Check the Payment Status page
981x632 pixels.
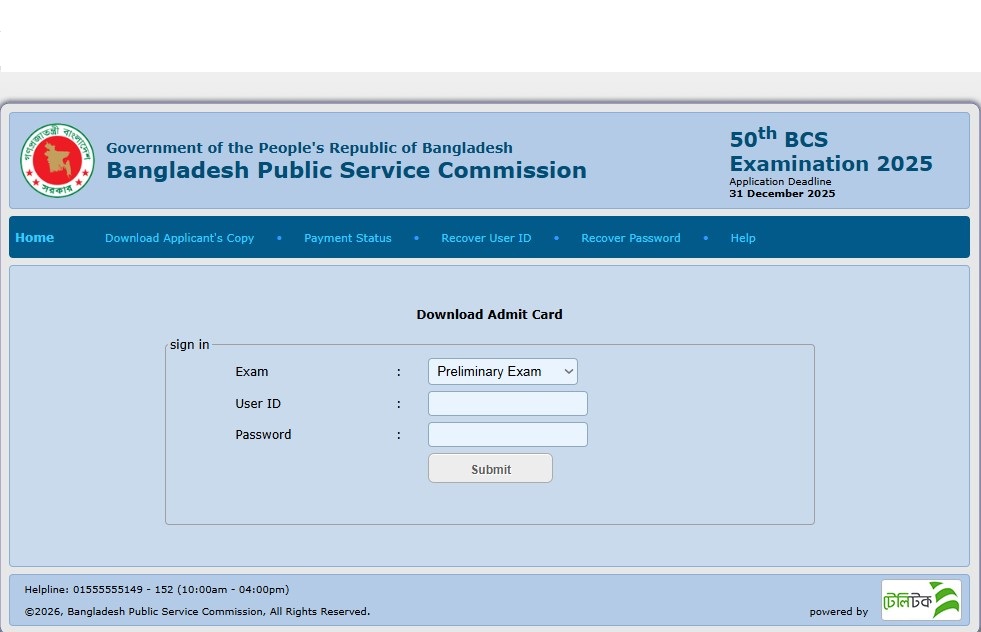347,238
